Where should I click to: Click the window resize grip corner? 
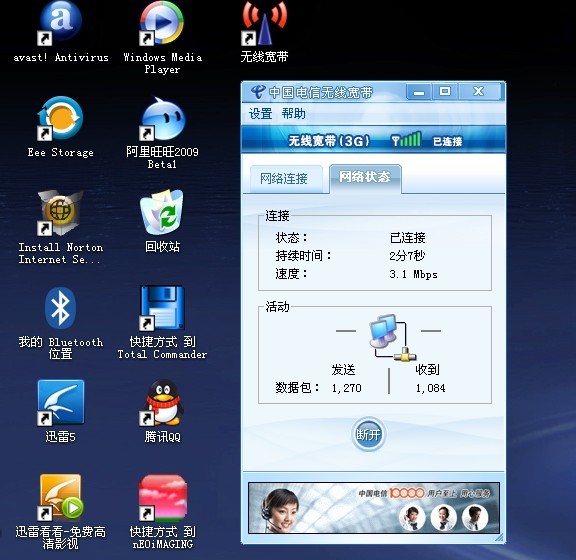499,538
